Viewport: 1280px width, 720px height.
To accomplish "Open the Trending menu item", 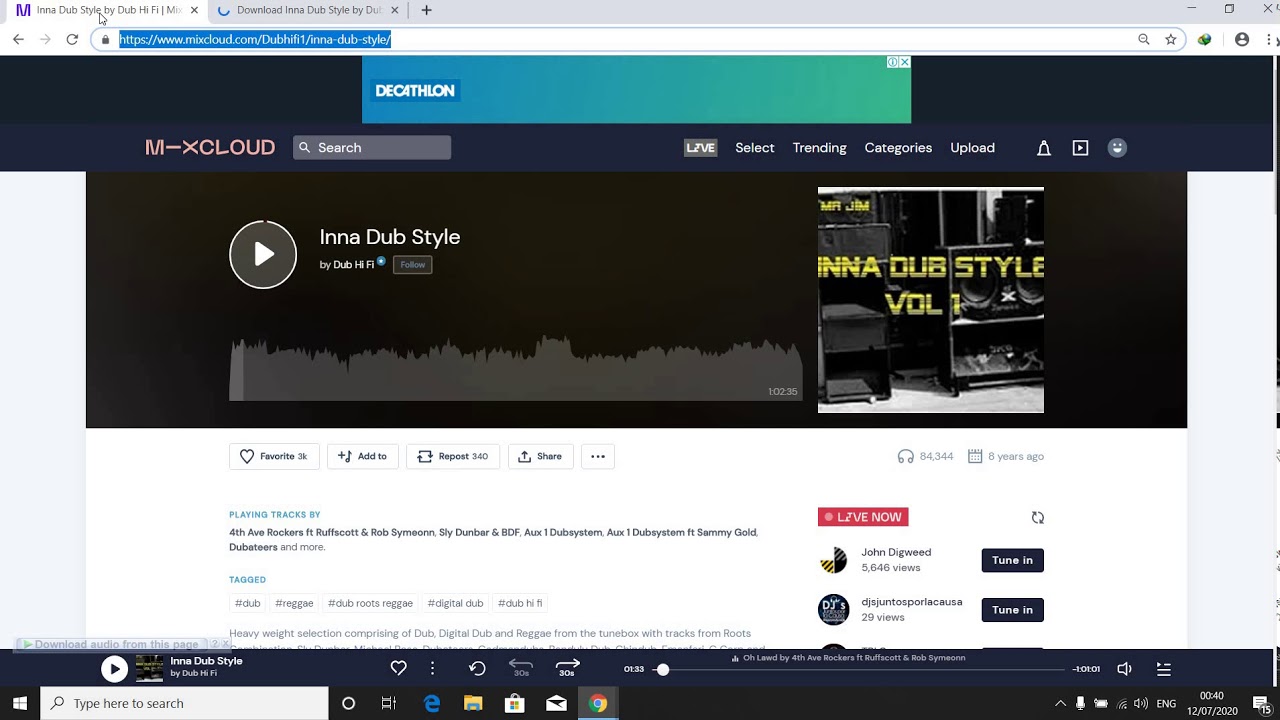I will click(819, 147).
